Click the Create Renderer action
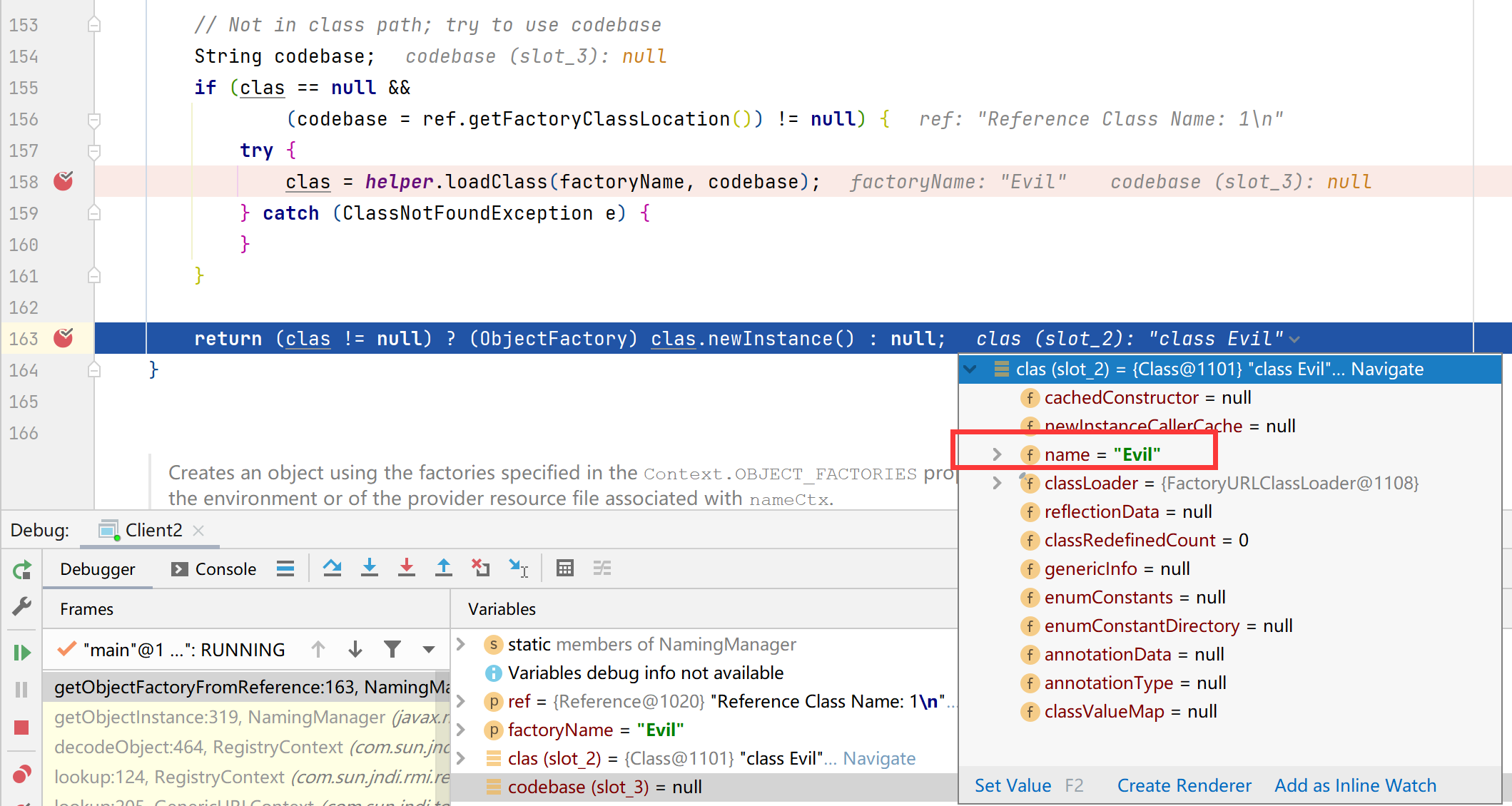 (x=1184, y=785)
